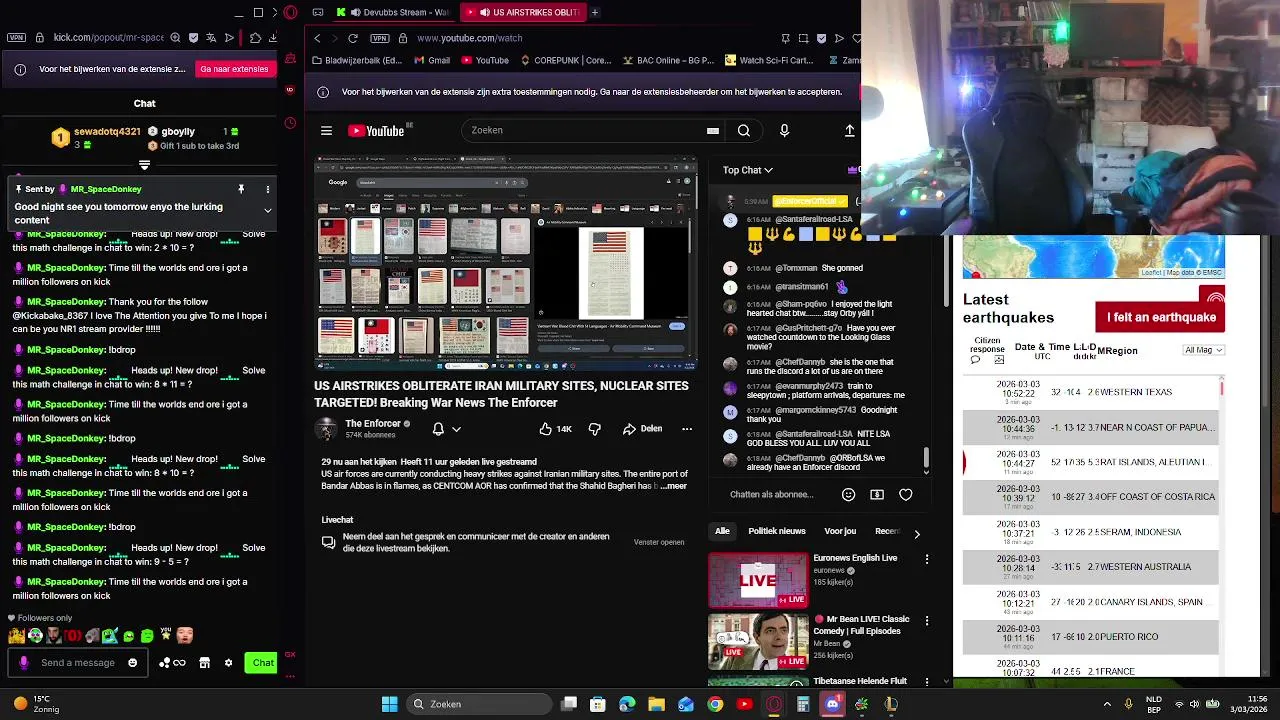This screenshot has width=1280, height=720.
Task: Click I felt an earthquake button
Action: (x=1160, y=317)
